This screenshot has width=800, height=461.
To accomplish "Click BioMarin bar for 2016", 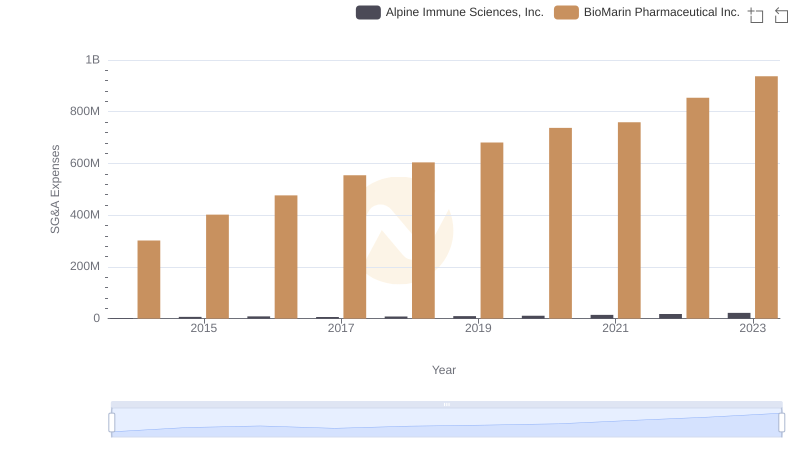I will [x=286, y=257].
